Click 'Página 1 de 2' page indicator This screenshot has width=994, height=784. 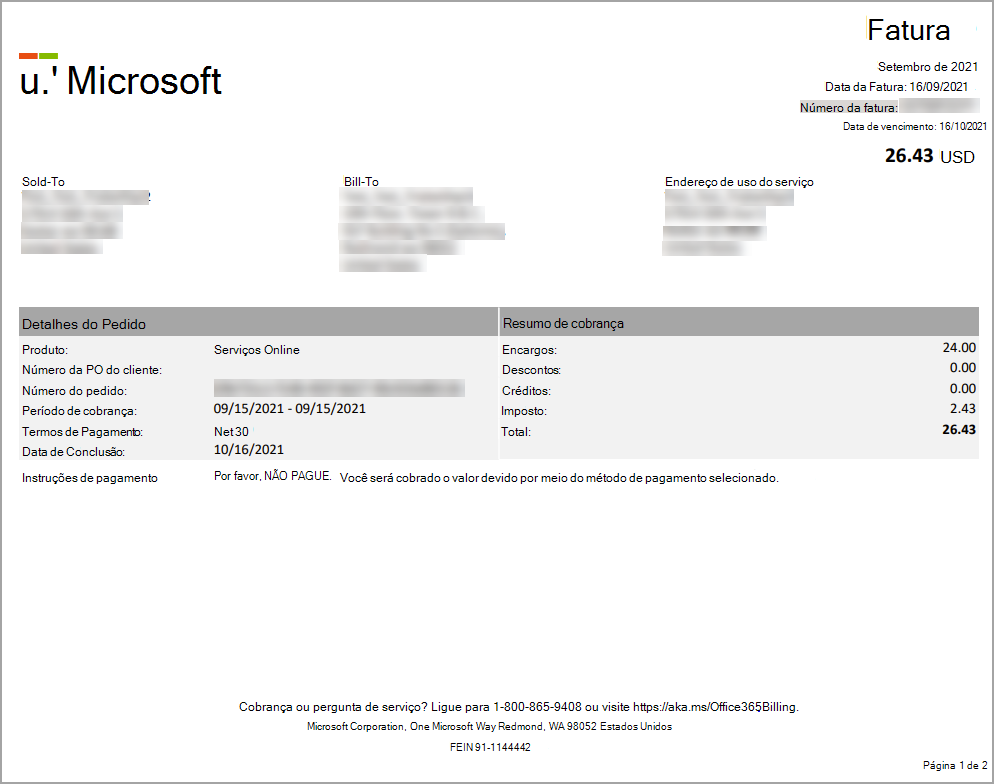click(x=955, y=766)
